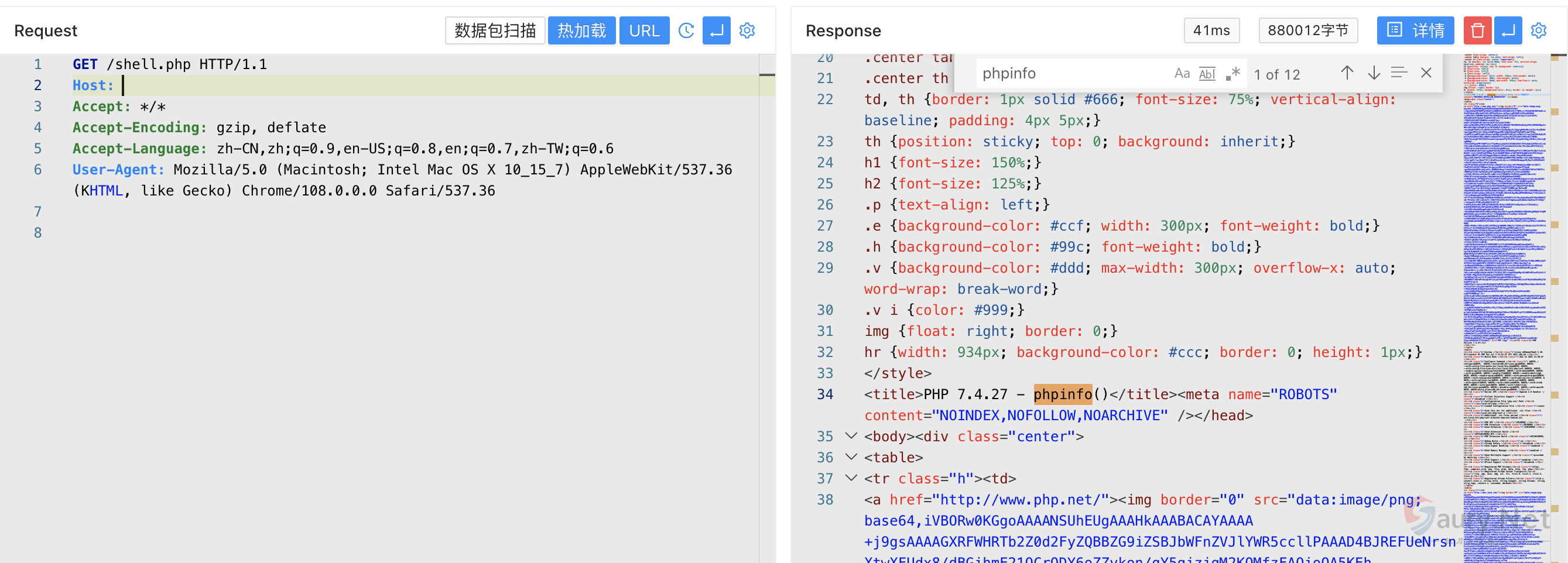Click find in selection icon
This screenshot has height=563, width=1568.
[1399, 73]
